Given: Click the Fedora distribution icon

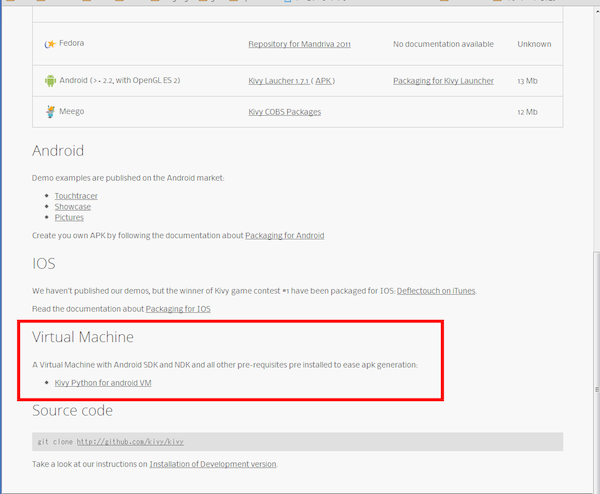Looking at the screenshot, I should (50, 44).
